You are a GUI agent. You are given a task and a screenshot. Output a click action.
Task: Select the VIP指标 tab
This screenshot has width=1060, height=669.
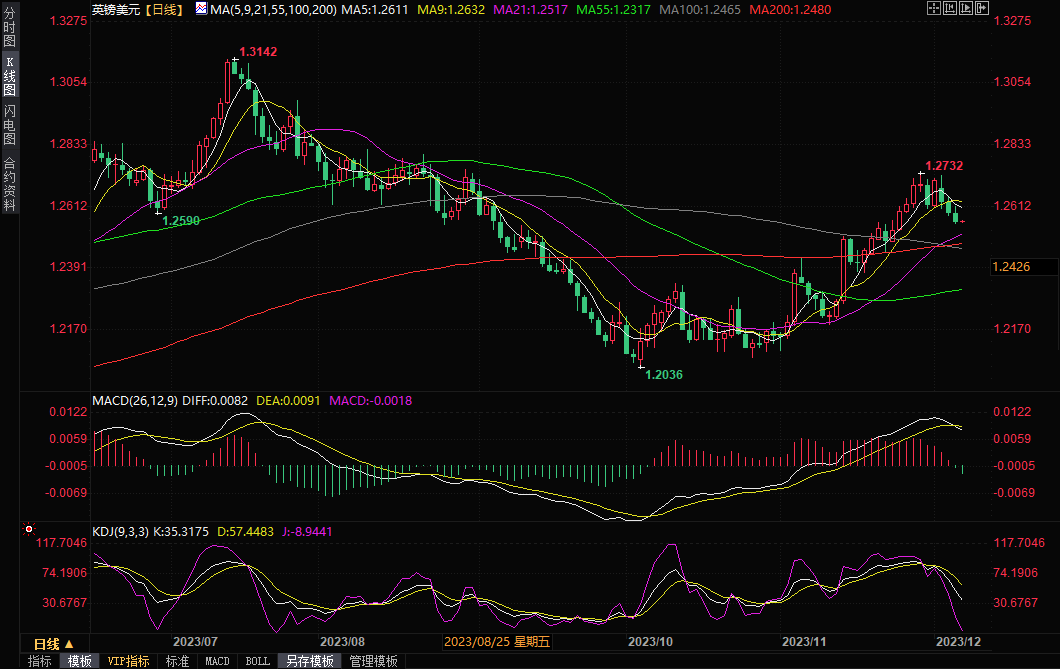[x=128, y=661]
